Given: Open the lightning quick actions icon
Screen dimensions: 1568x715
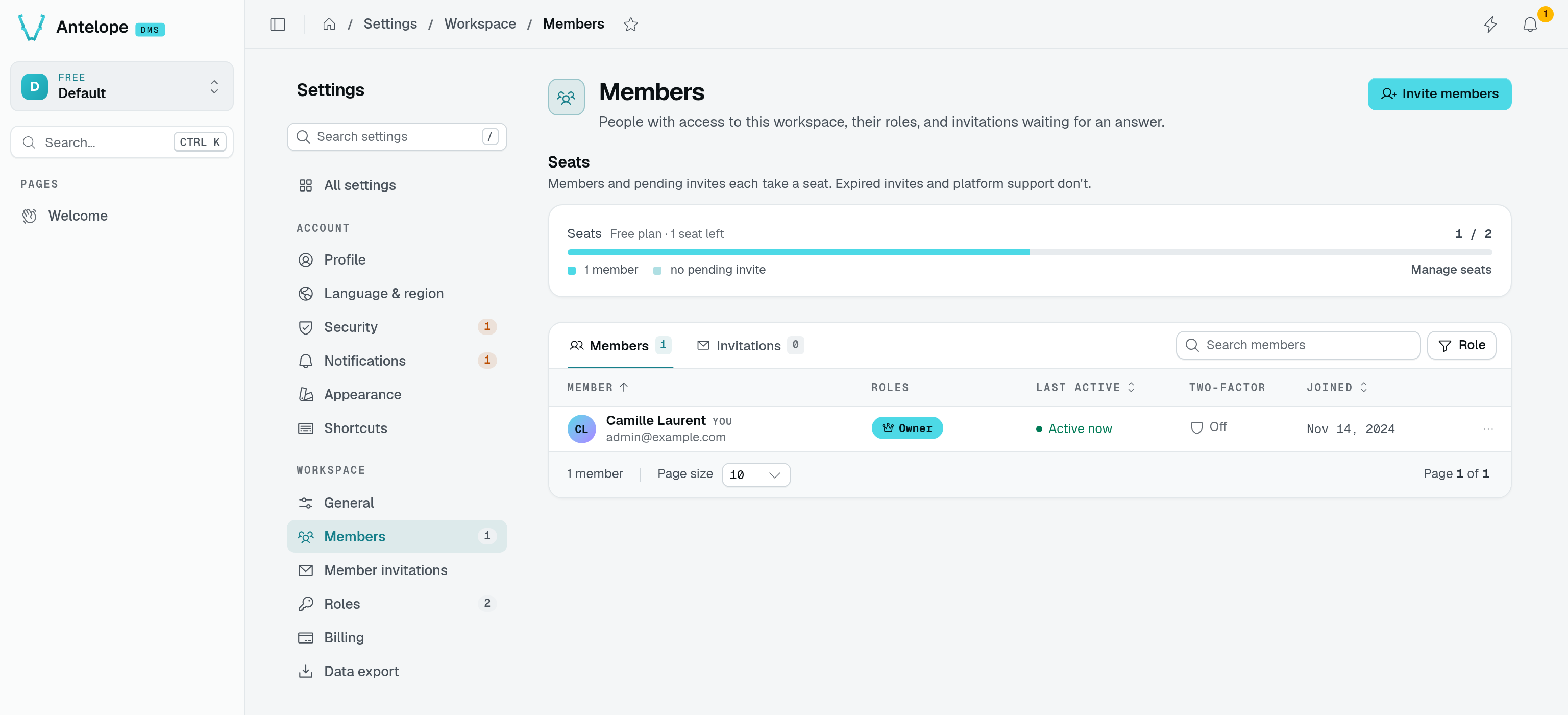Looking at the screenshot, I should pyautogui.click(x=1490, y=25).
